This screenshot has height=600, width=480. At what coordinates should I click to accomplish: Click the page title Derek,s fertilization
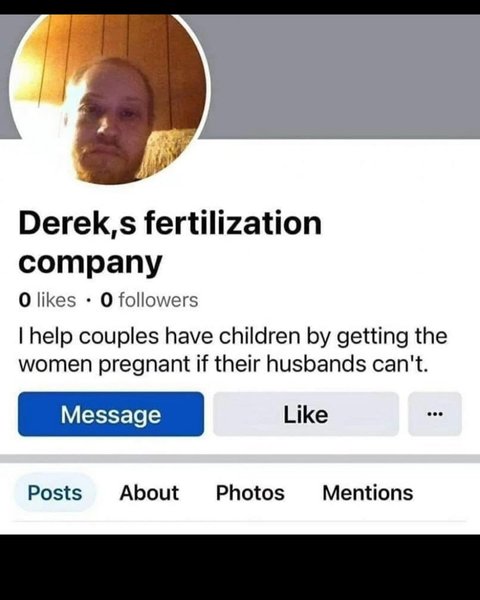(170, 223)
